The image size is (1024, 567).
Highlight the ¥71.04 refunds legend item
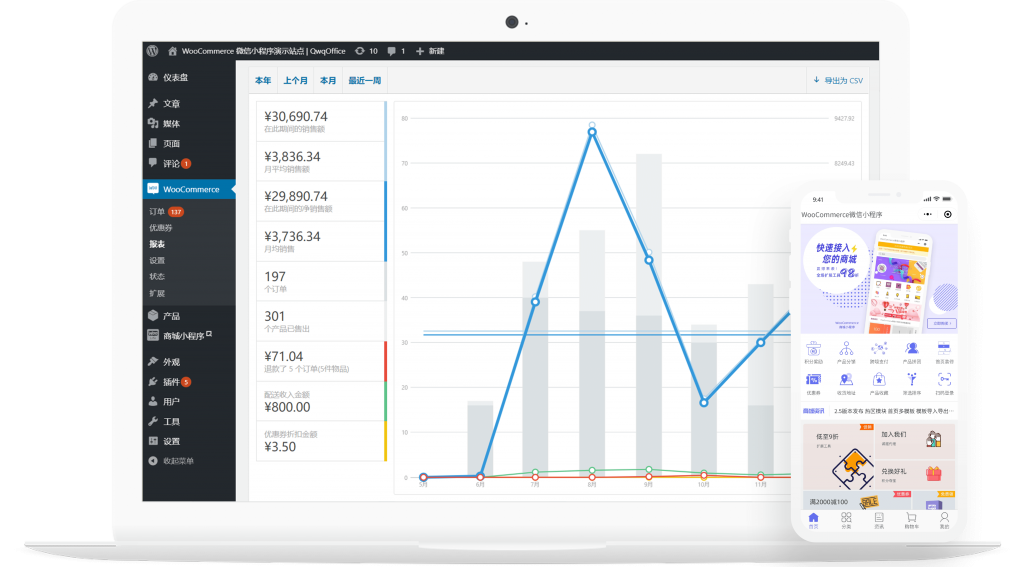click(321, 361)
